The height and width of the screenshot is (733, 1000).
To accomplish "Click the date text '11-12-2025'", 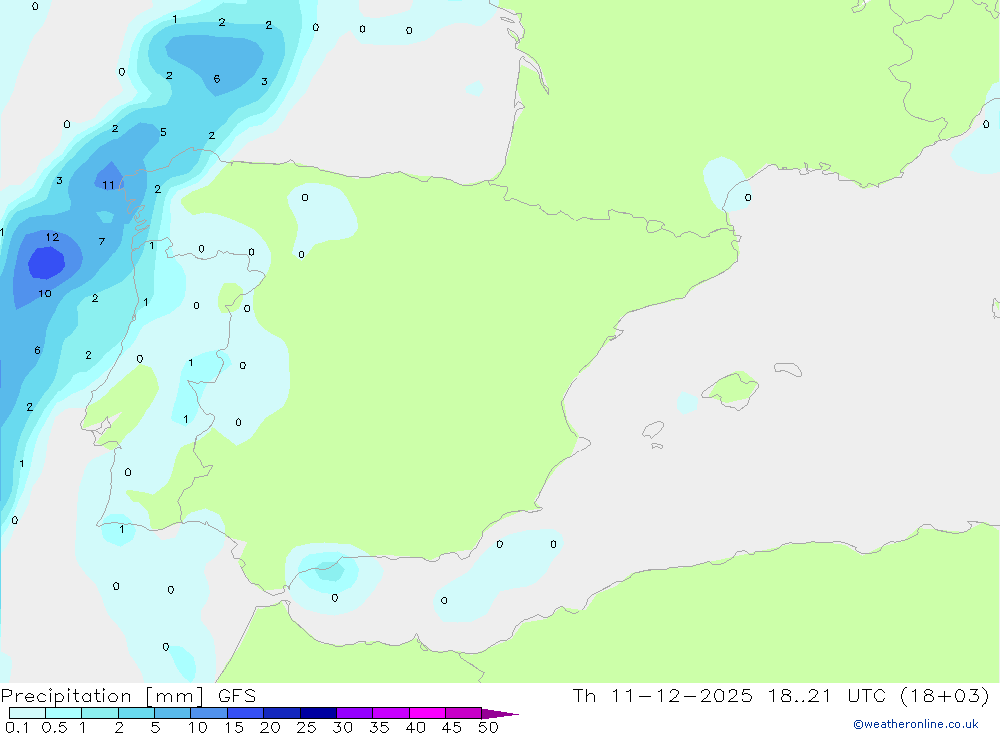I will [682, 696].
